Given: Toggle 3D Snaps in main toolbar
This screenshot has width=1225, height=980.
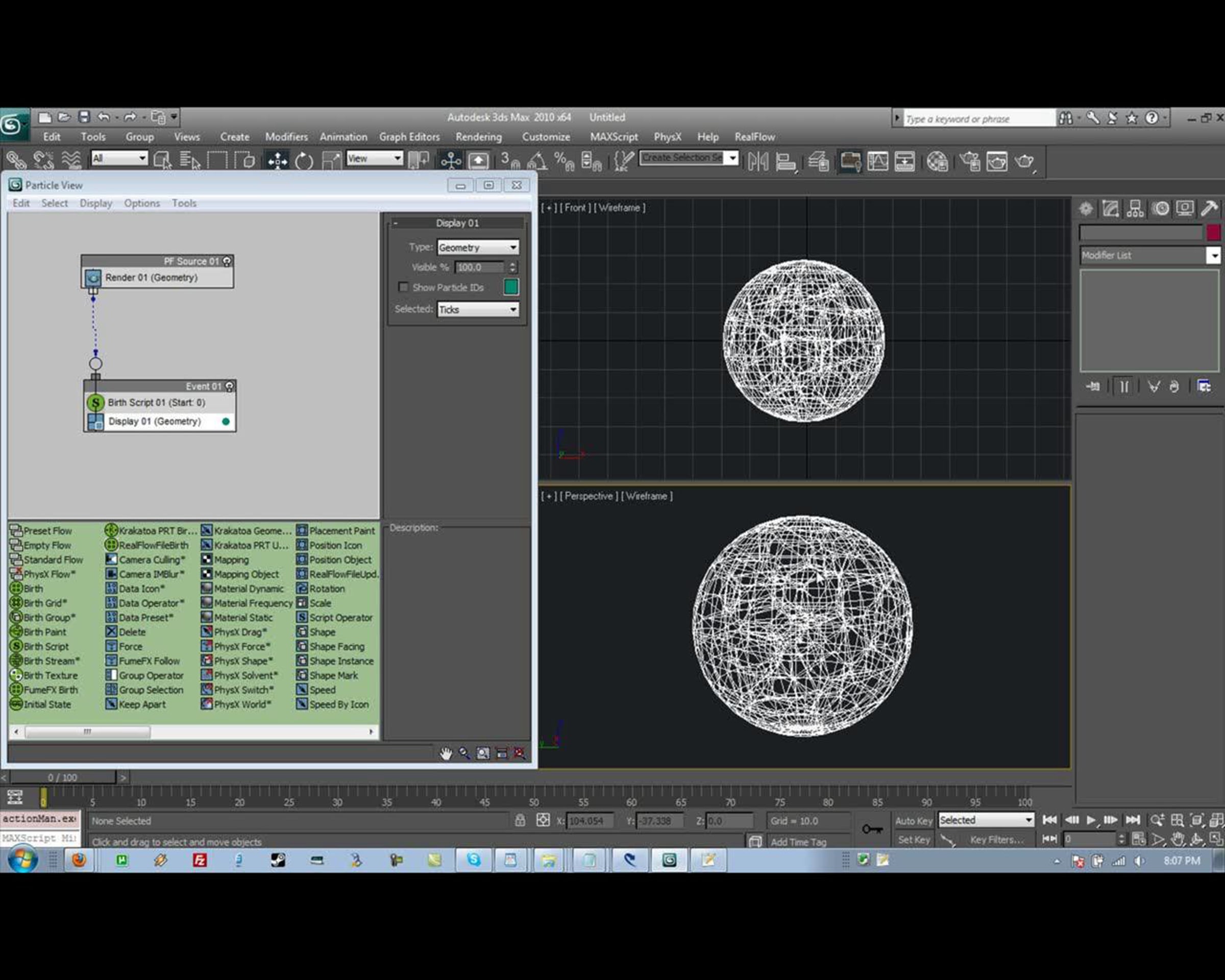Looking at the screenshot, I should (510, 161).
